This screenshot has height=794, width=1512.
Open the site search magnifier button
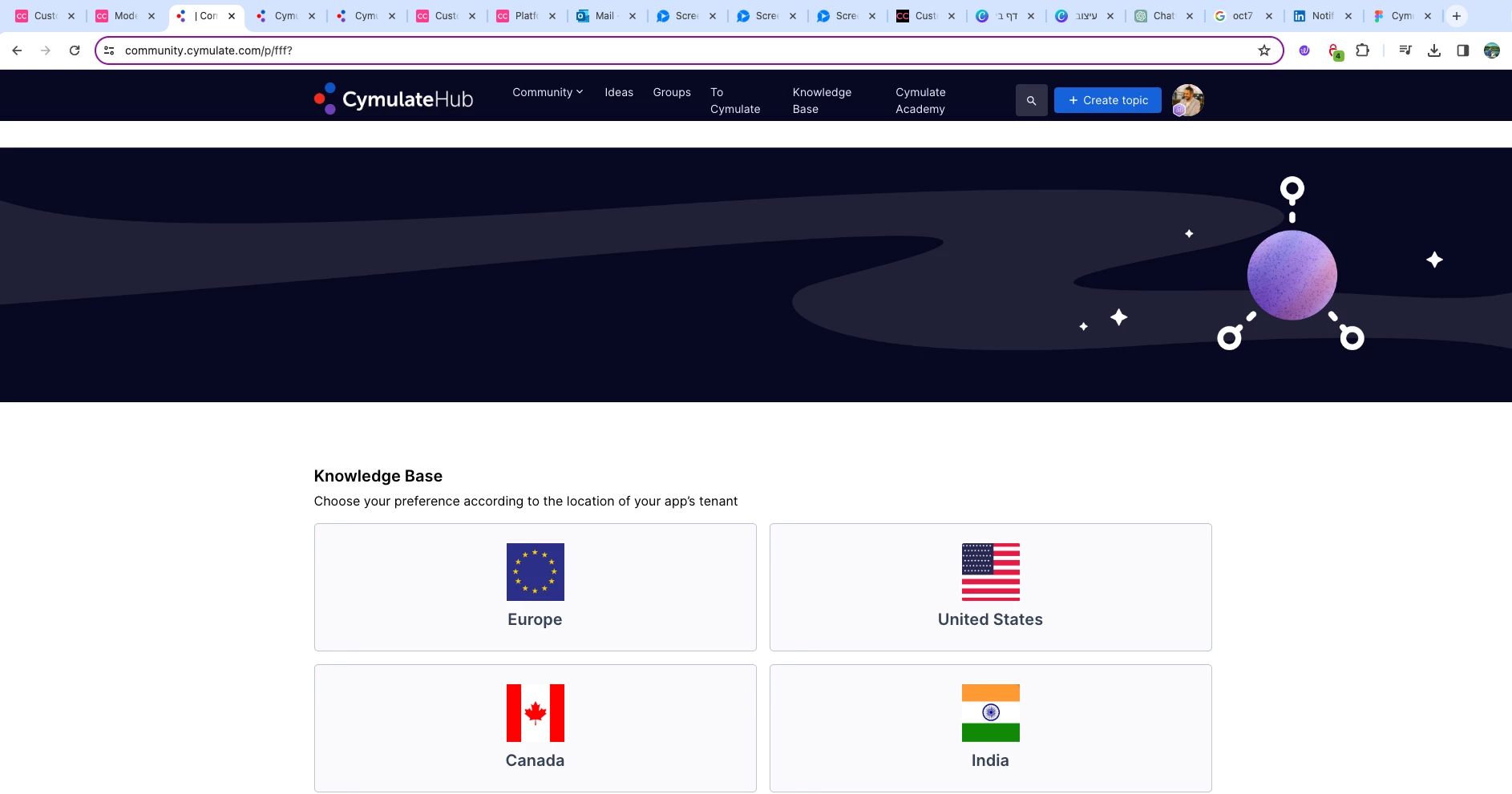tap(1032, 100)
